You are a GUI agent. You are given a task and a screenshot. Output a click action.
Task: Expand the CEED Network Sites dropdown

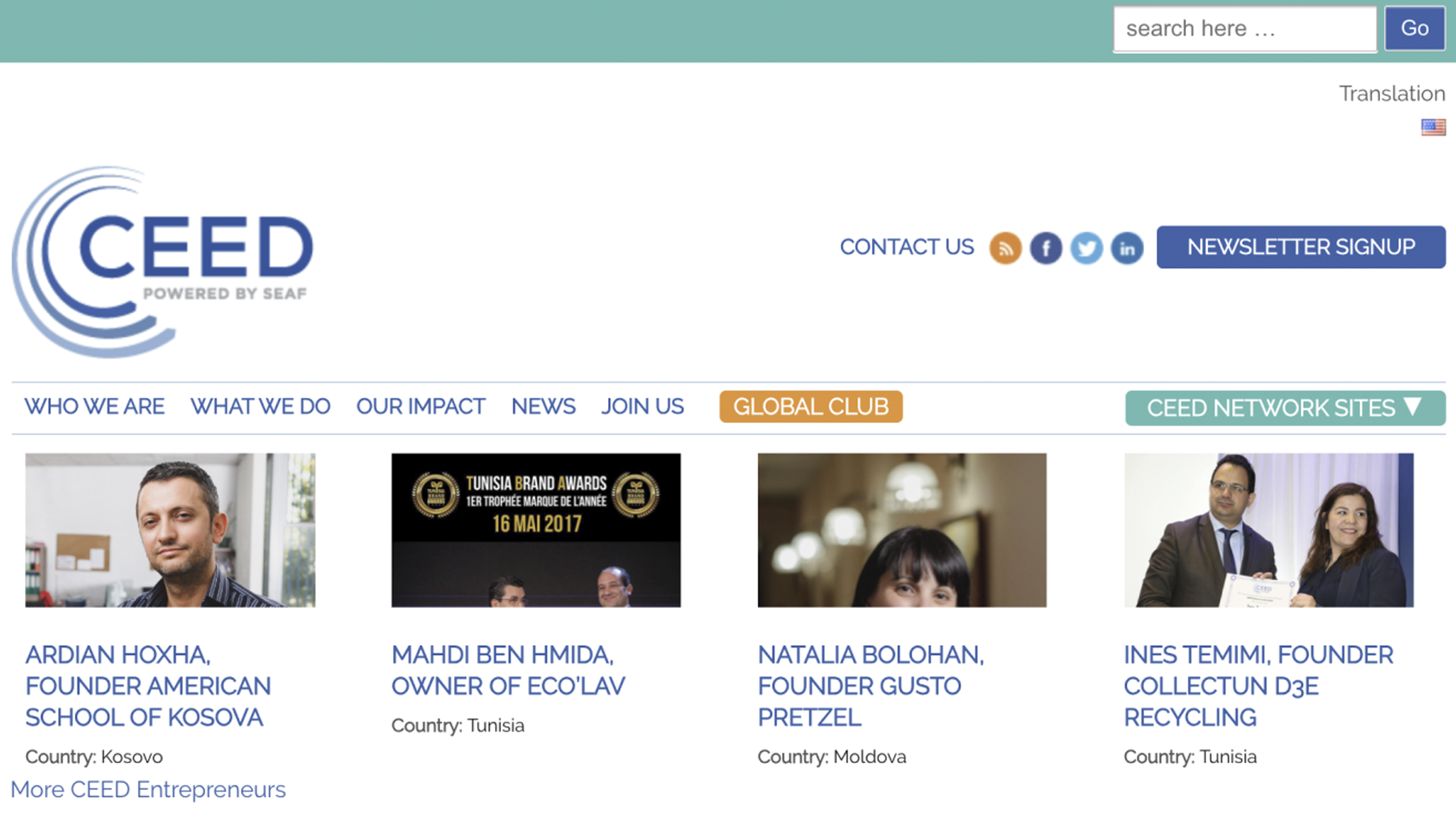[x=1285, y=408]
